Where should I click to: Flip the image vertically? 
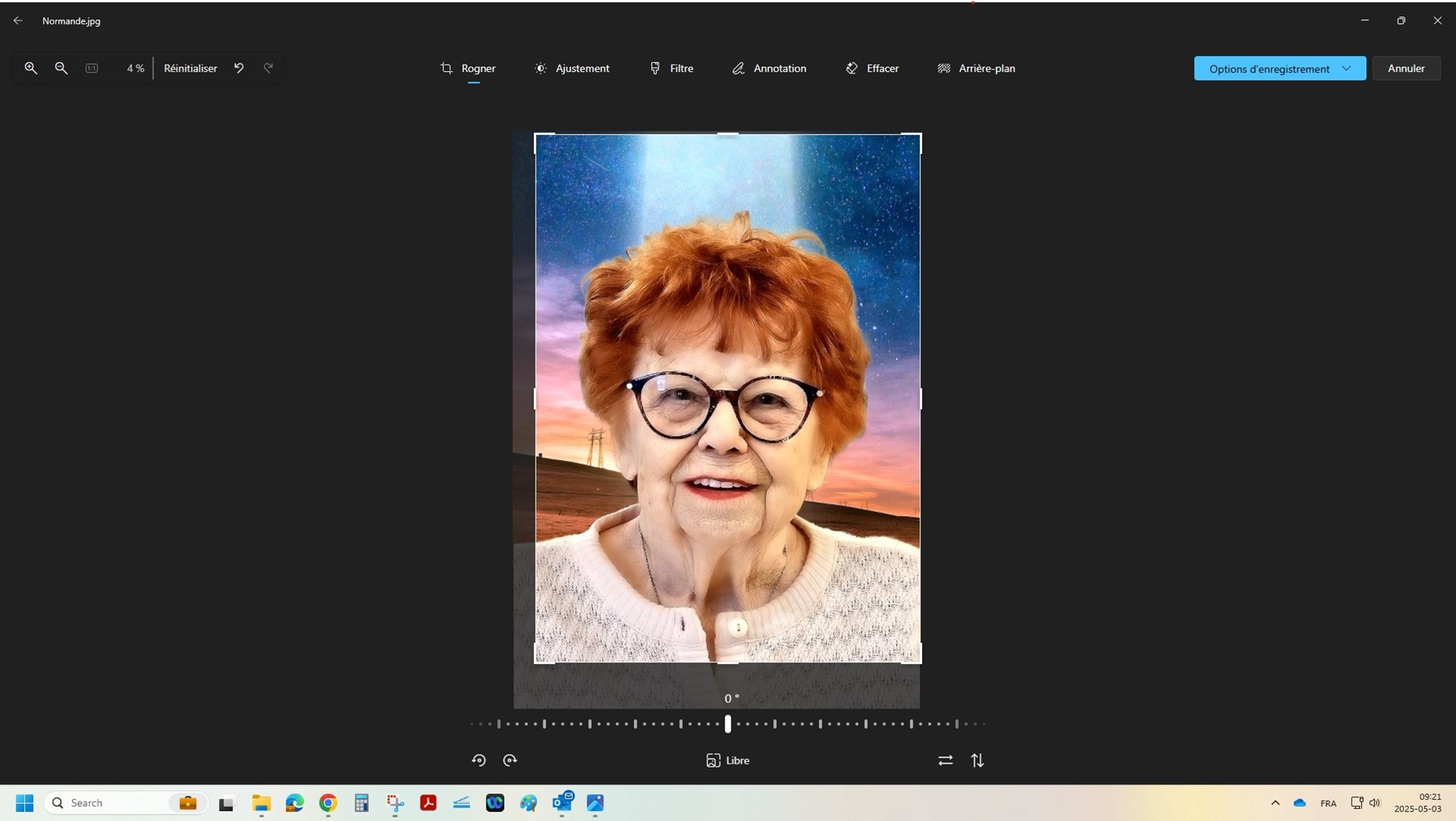point(978,760)
